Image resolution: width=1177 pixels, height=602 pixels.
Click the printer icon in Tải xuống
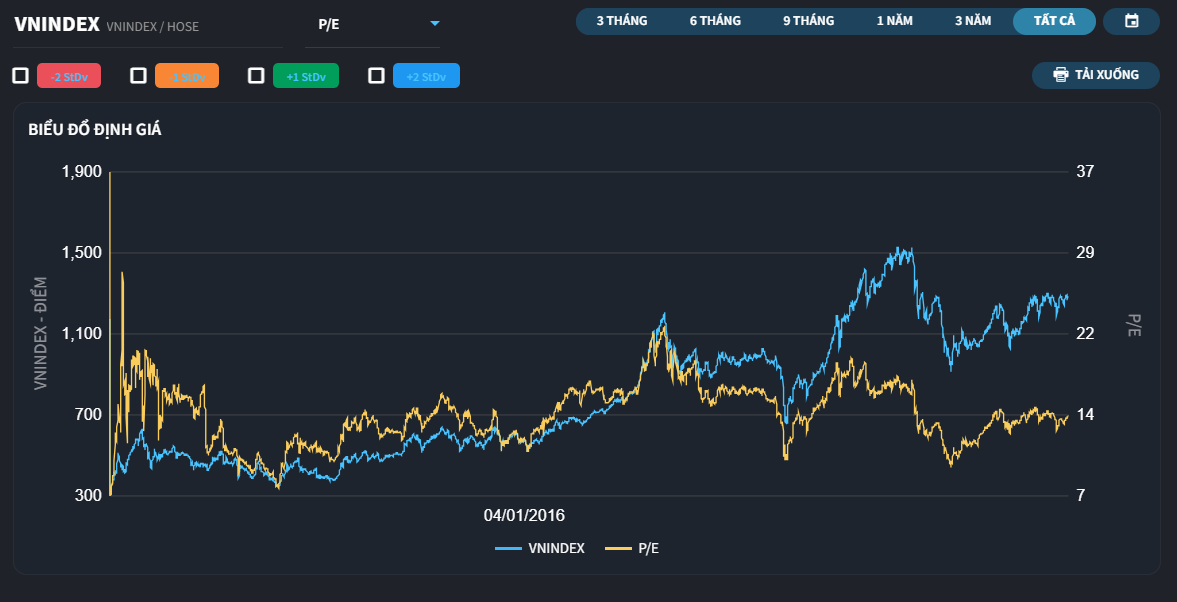point(1061,74)
